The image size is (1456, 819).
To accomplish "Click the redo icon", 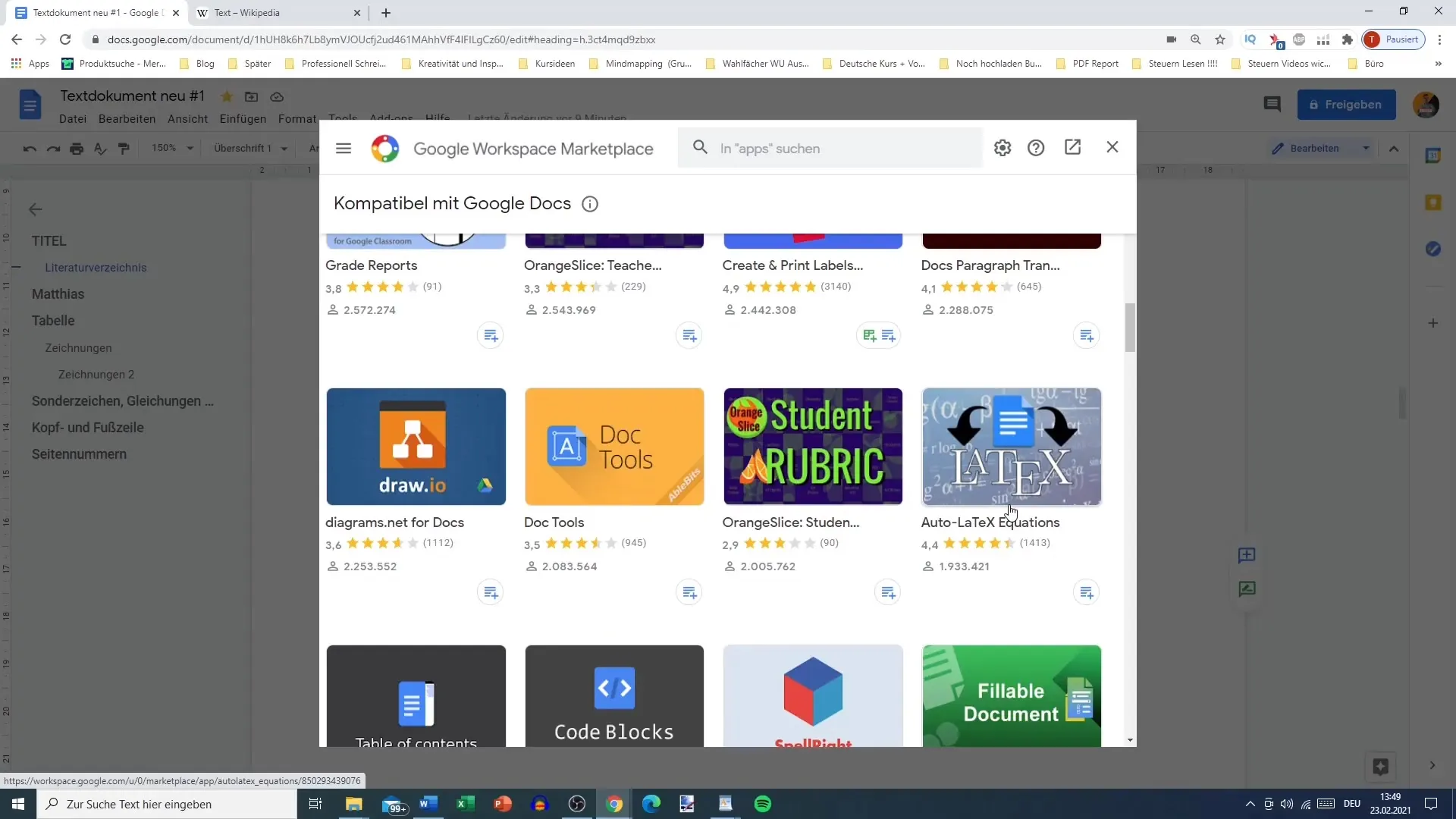I will 53,149.
